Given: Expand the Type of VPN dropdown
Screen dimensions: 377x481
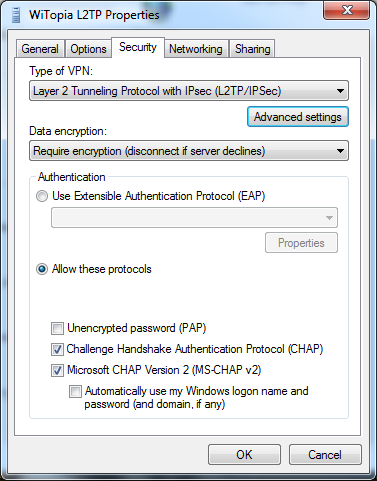Looking at the screenshot, I should [x=189, y=91].
